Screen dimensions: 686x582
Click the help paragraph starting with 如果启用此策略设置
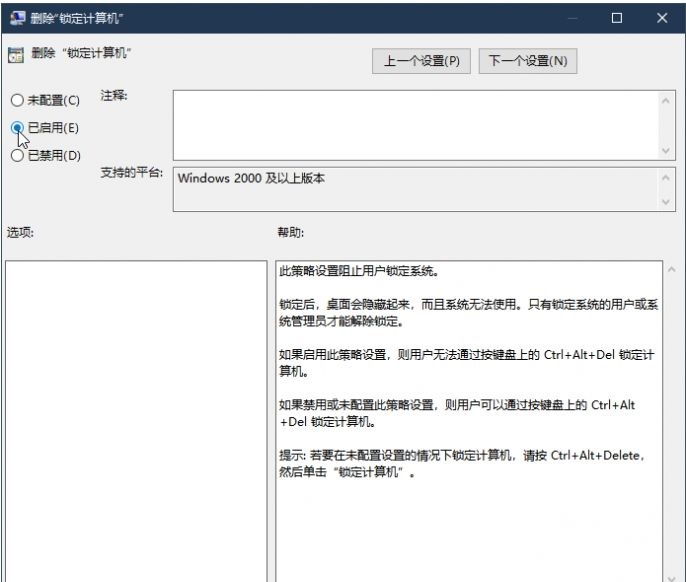467,363
